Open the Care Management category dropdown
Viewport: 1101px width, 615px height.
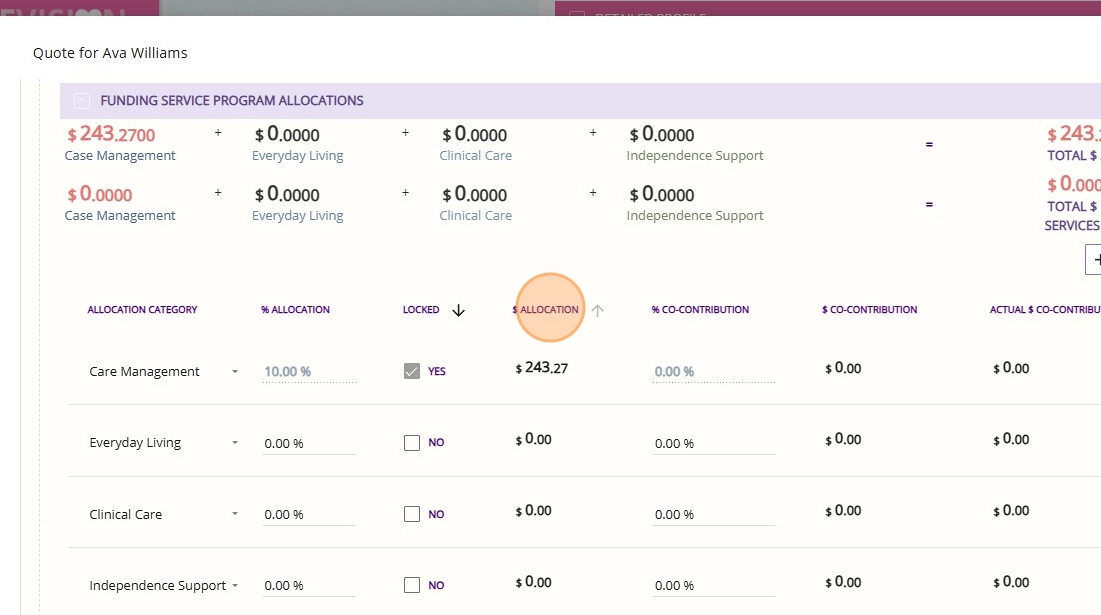[x=235, y=371]
